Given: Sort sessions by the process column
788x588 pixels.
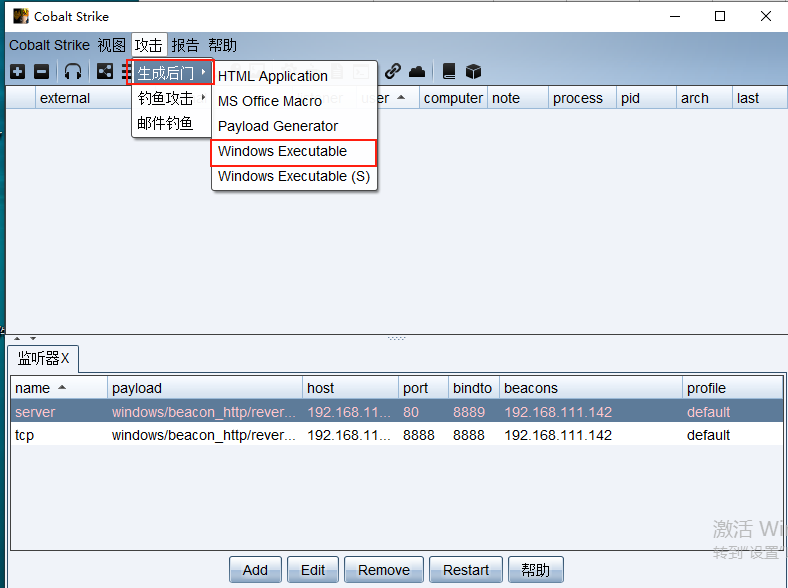Looking at the screenshot, I should pyautogui.click(x=582, y=98).
